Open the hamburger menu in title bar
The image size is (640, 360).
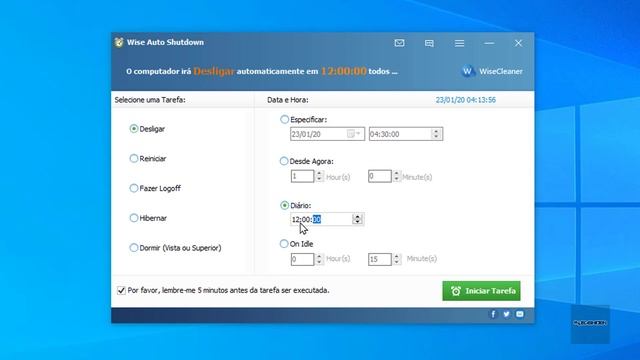coord(459,43)
